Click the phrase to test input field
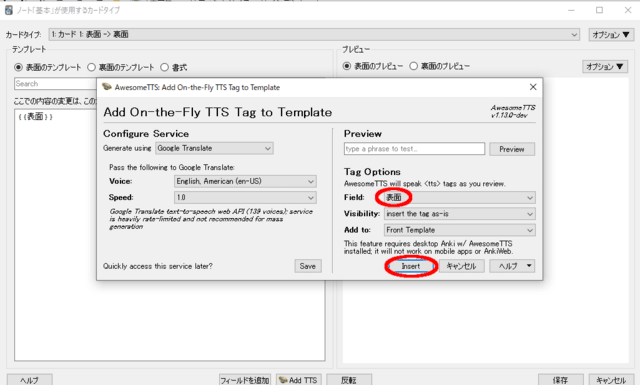 click(414, 149)
